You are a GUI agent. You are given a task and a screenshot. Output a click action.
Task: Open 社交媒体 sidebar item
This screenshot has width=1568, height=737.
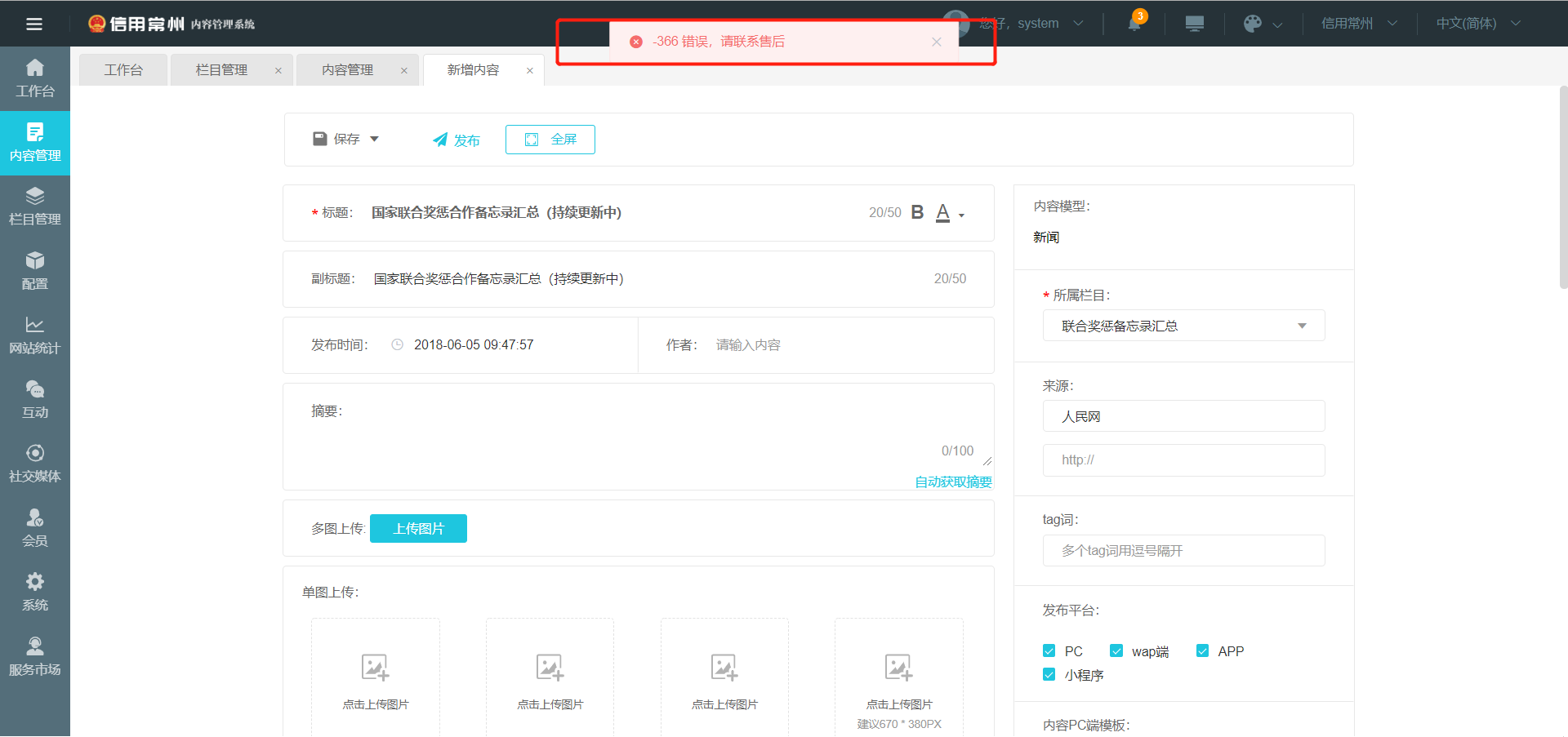[34, 463]
